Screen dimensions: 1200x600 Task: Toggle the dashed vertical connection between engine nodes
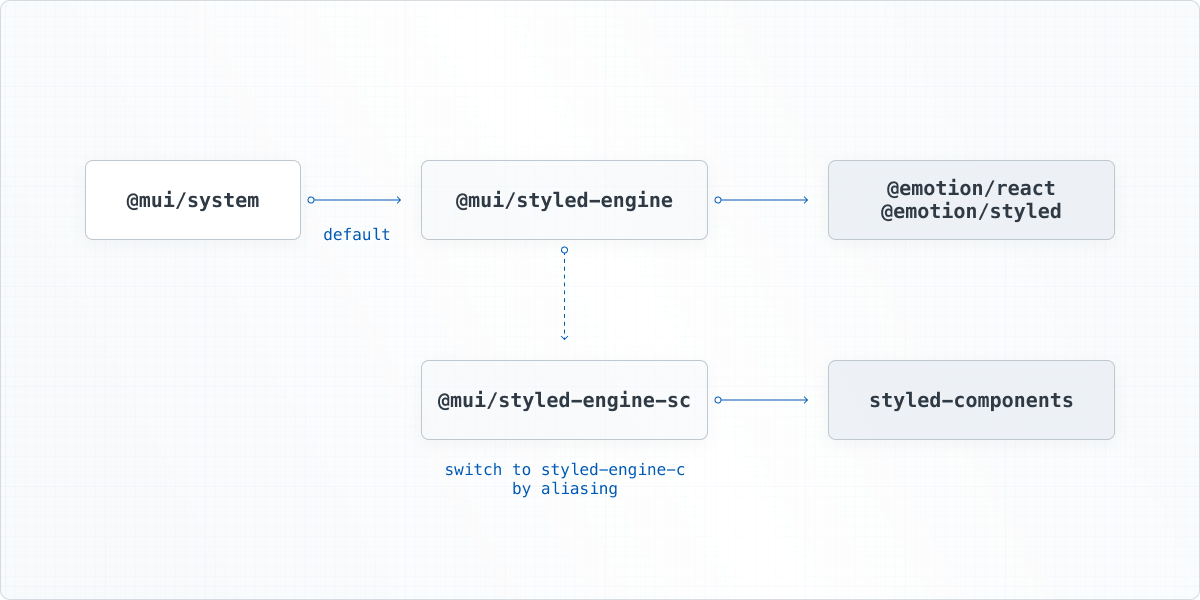click(564, 295)
